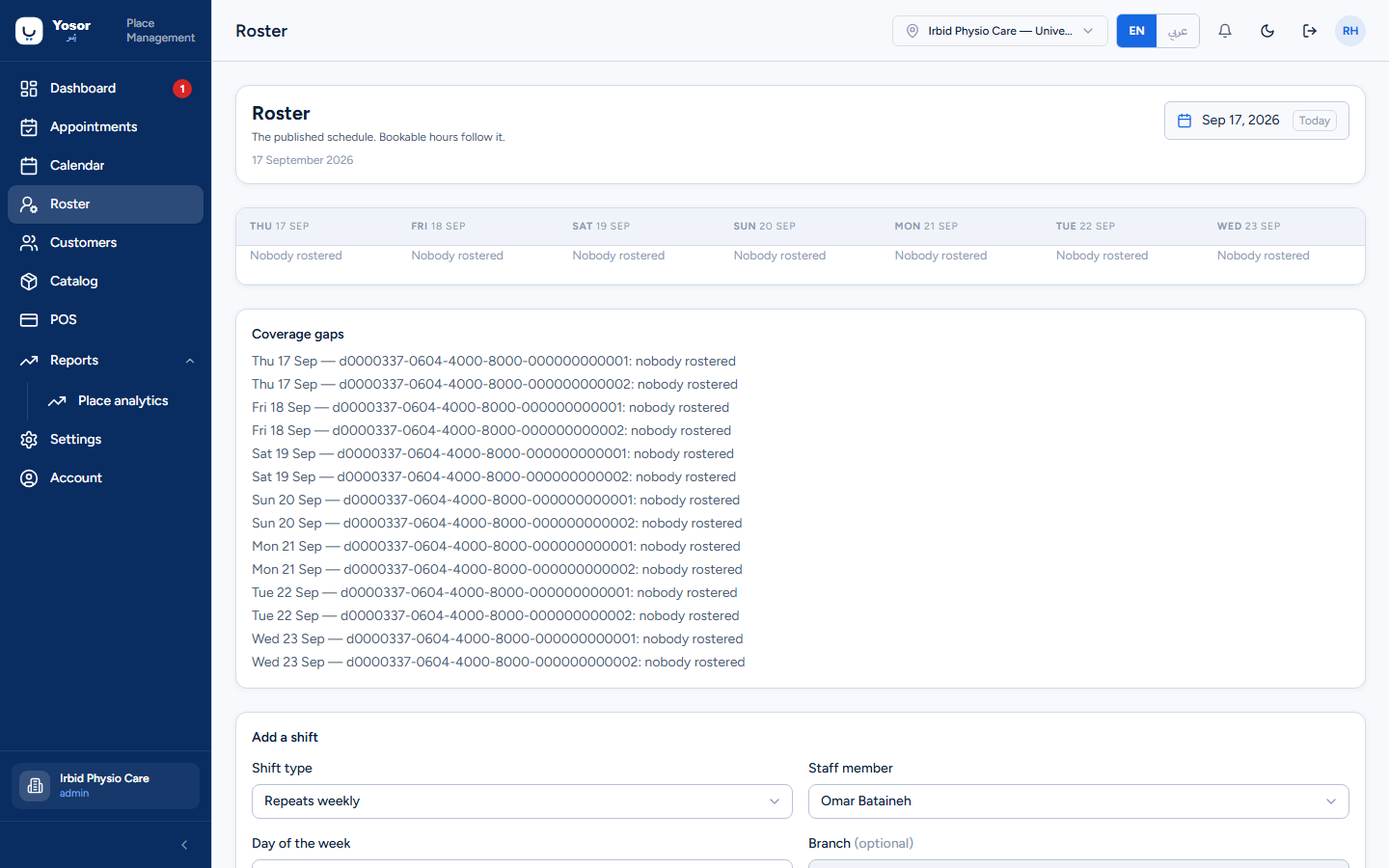Click Sat 19 Sep gap ending 000000000001
The height and width of the screenshot is (868, 1389).
pos(493,454)
